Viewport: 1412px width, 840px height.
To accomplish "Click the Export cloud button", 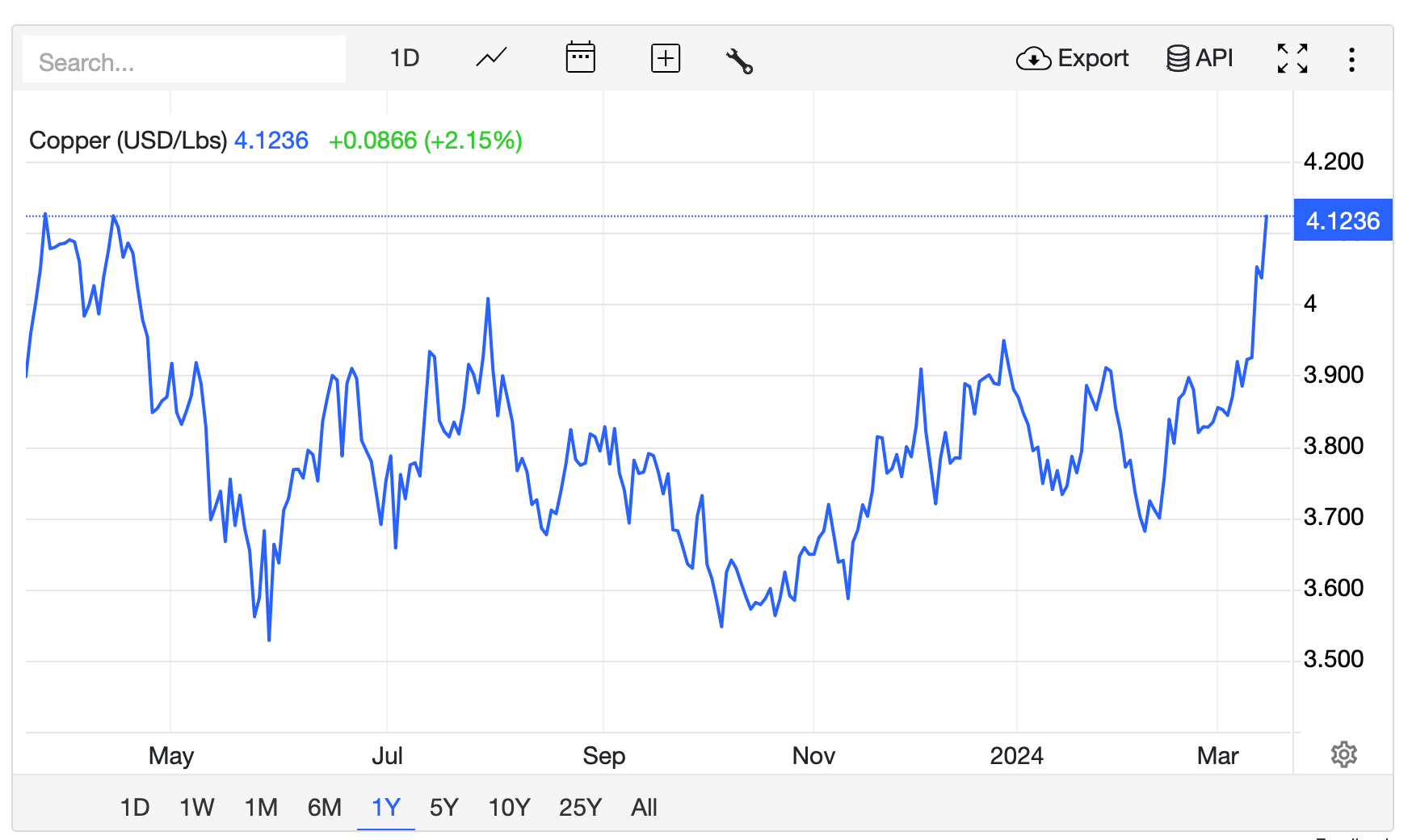I will pyautogui.click(x=1072, y=58).
